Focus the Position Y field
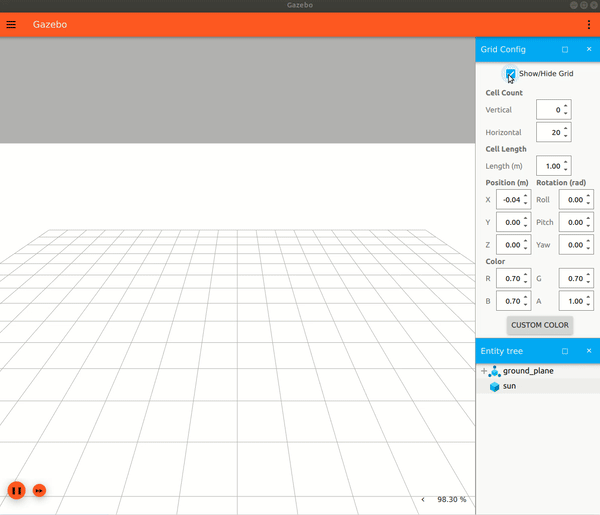Viewport: 600px width, 515px height. click(x=513, y=222)
